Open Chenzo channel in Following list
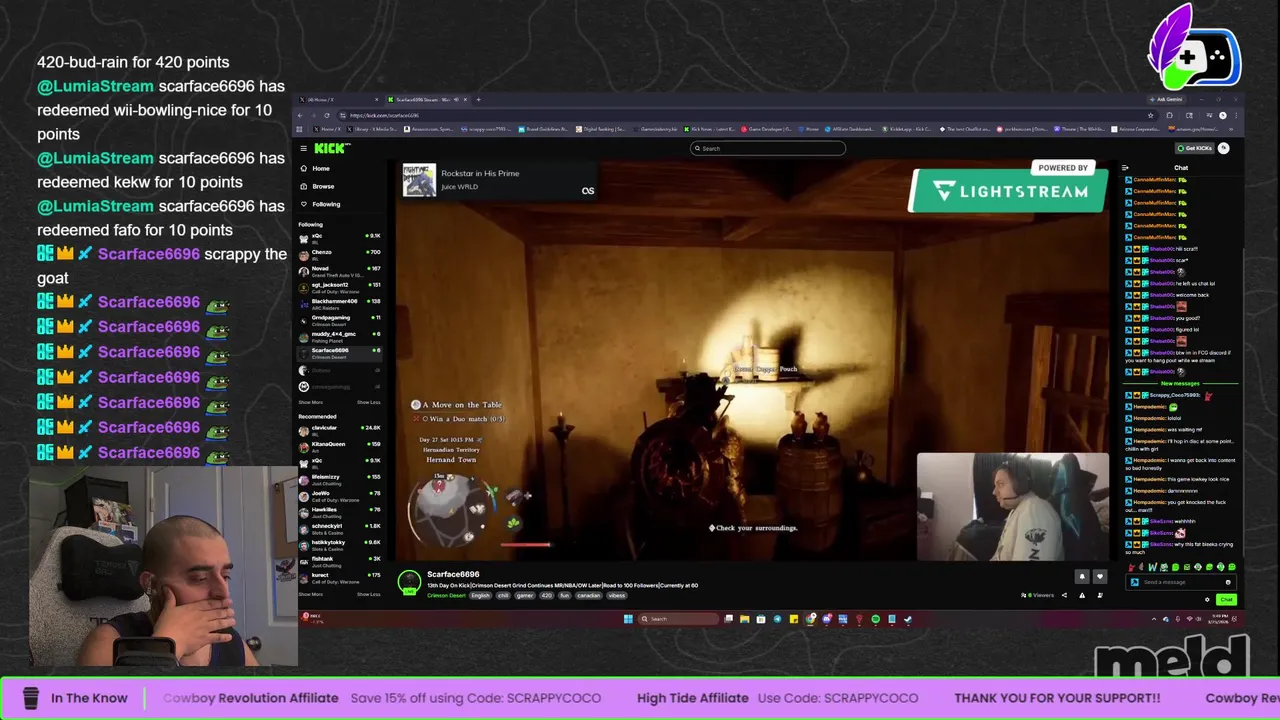This screenshot has height=720, width=1280. (340, 253)
